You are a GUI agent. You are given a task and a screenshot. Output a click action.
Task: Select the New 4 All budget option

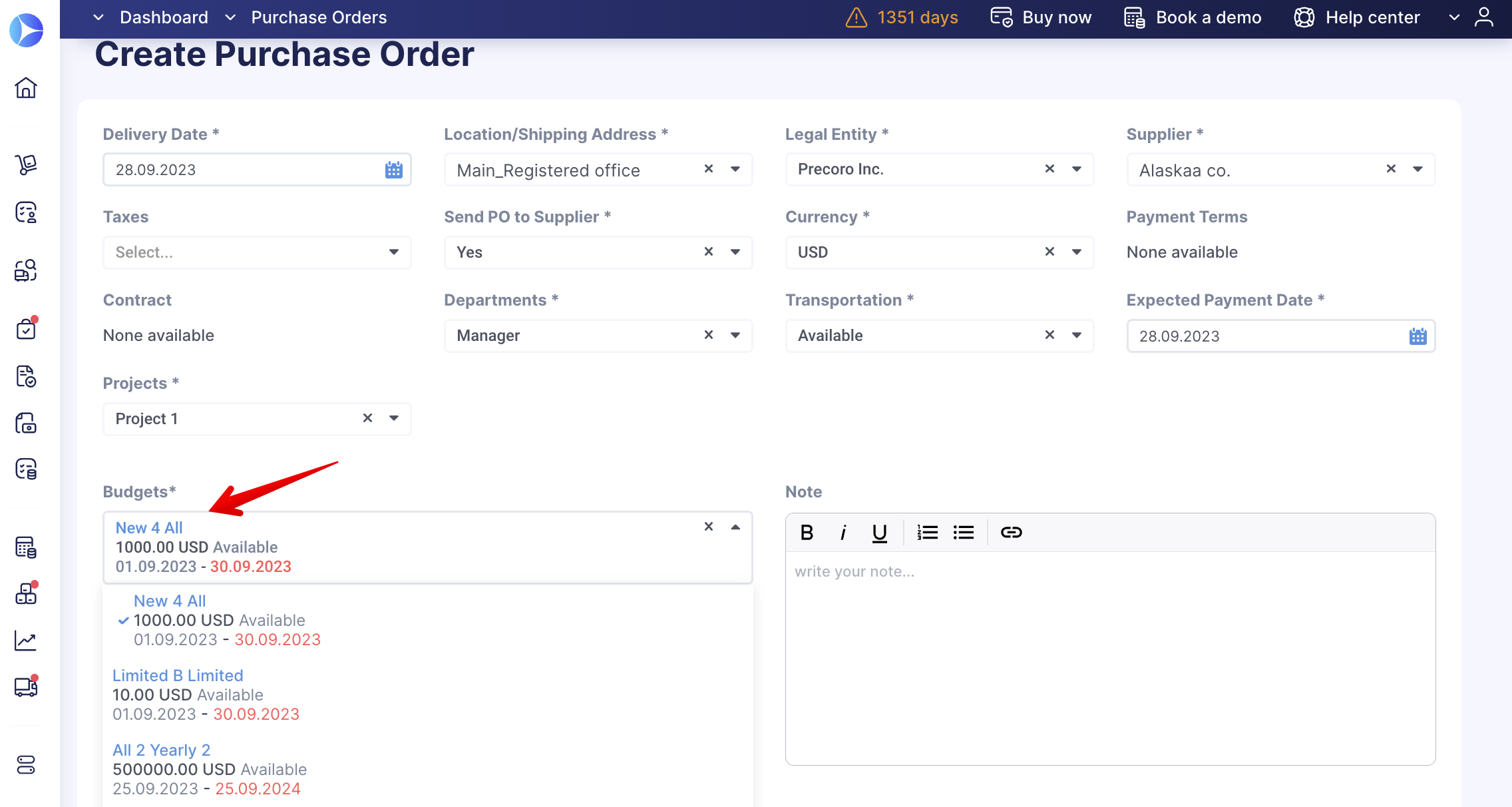(x=428, y=621)
